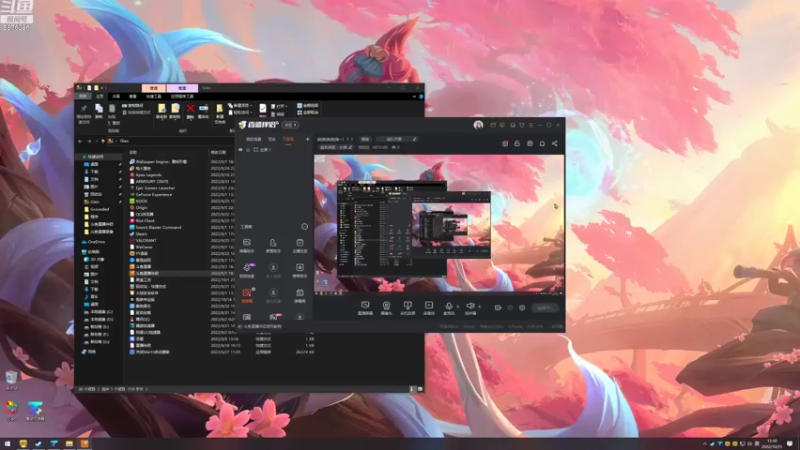The width and height of the screenshot is (800, 450).
Task: Open the mode pill dropdown beside streaming logo
Action: tap(290, 125)
